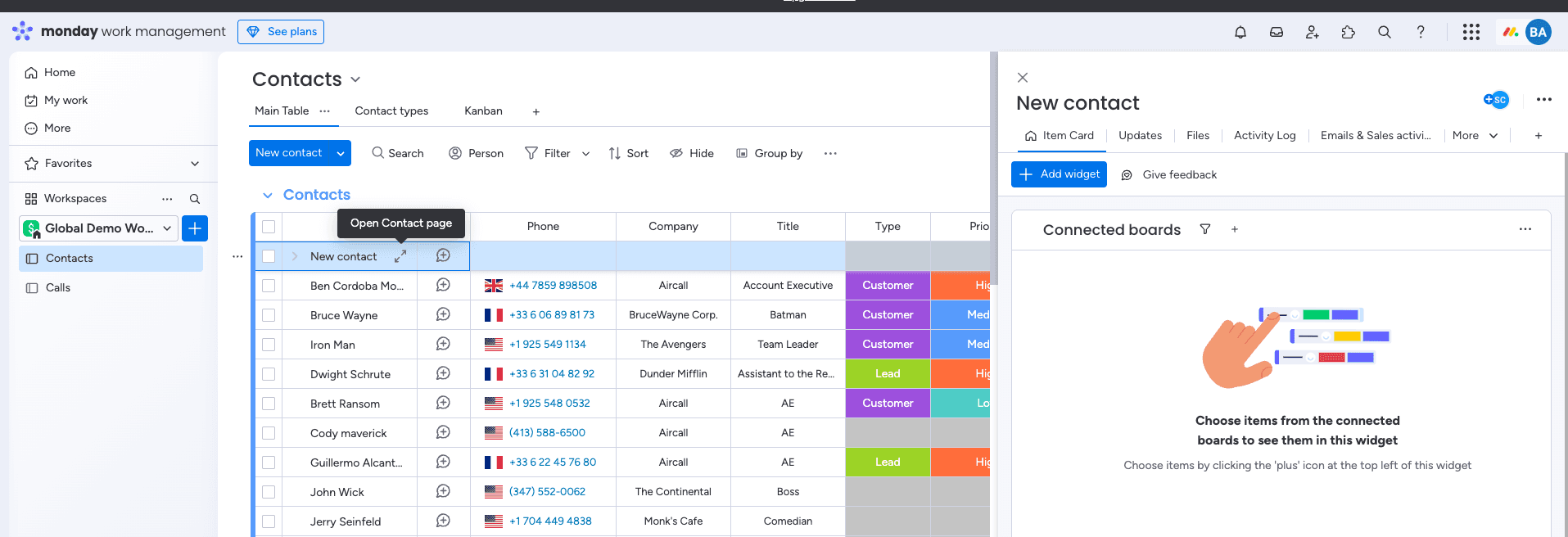Toggle the select-all header checkbox
The height and width of the screenshot is (537, 1568).
269,227
